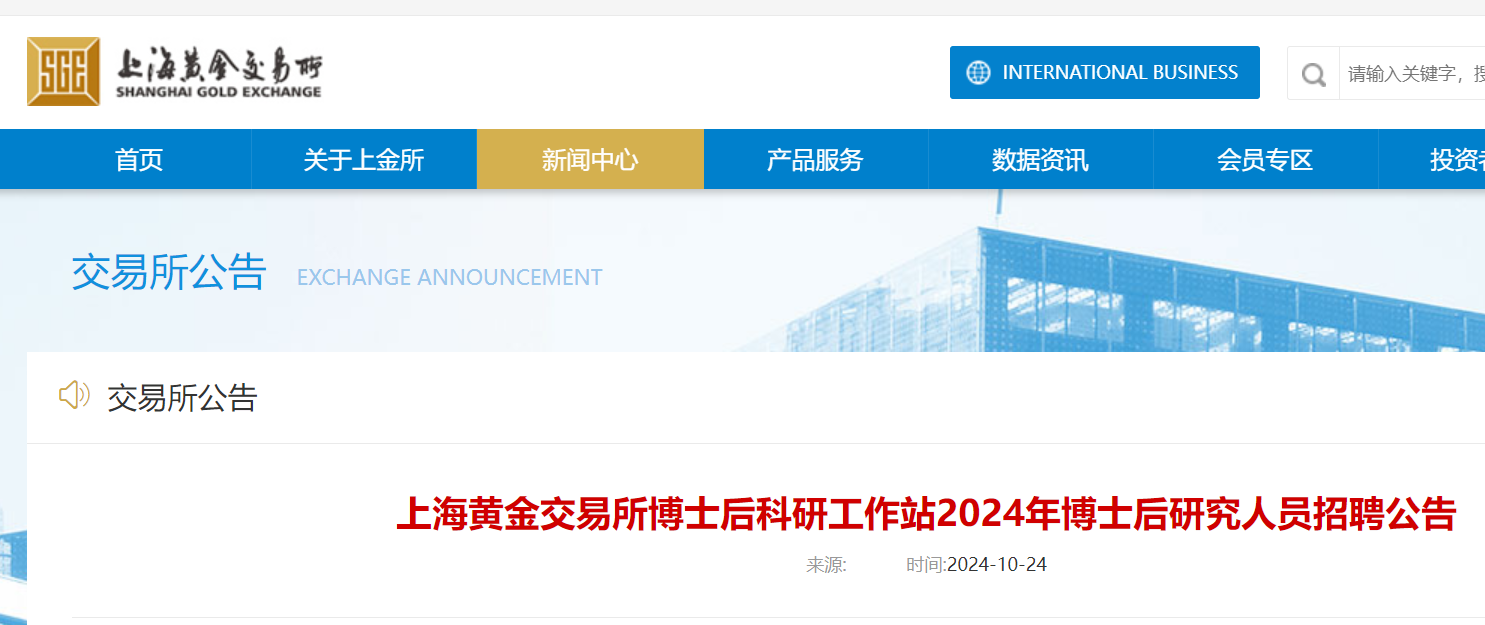
Task: Navigate to 数据资讯 section
Action: (1040, 159)
